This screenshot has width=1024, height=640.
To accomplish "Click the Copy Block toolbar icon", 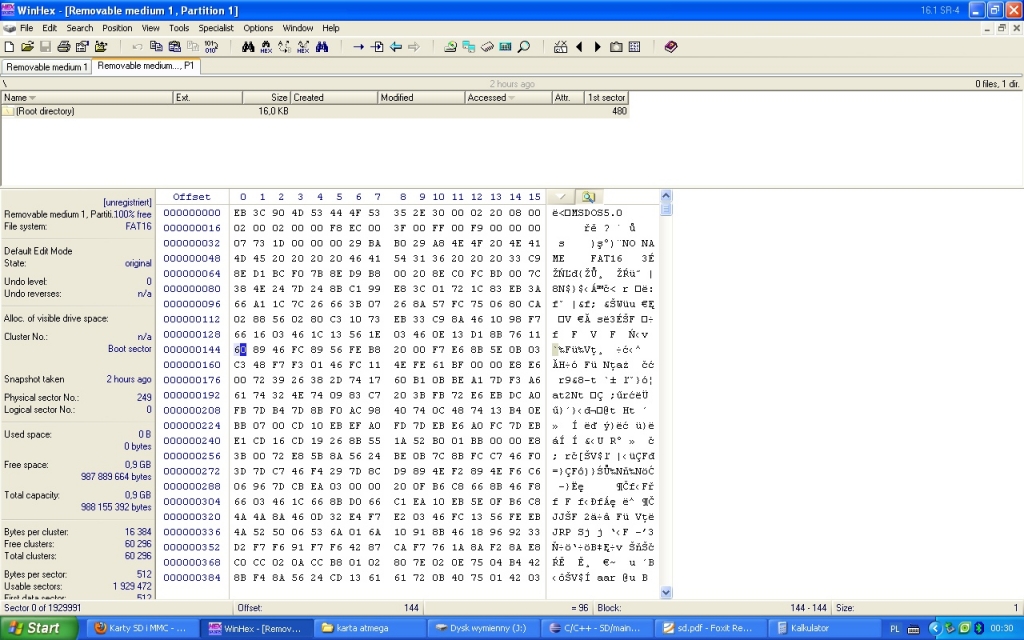I will pos(156,46).
